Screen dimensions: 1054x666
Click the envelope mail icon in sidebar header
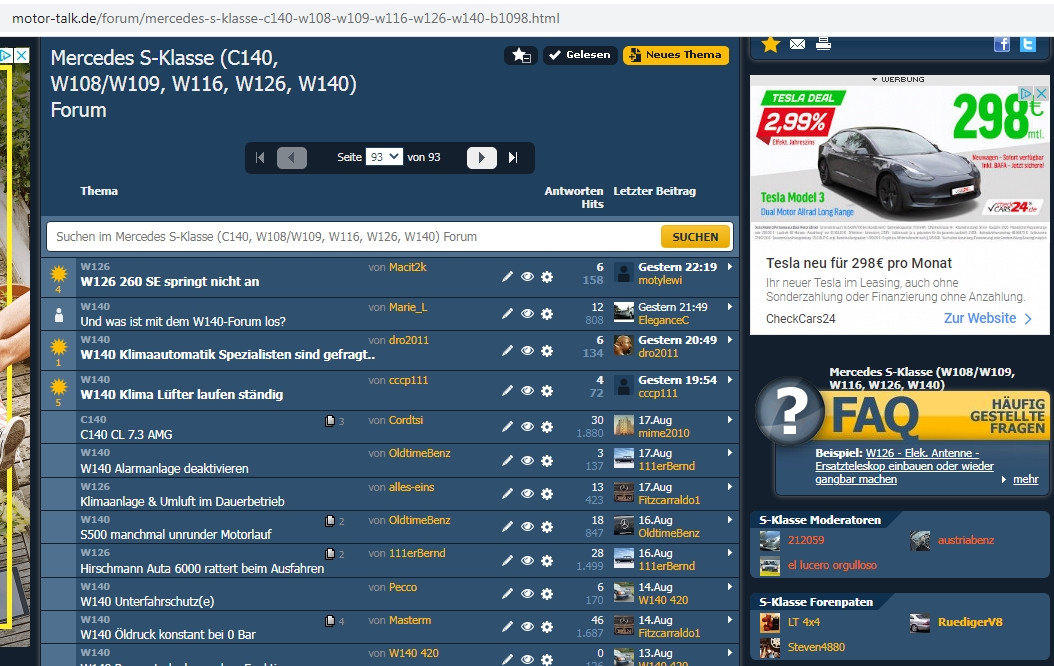click(797, 44)
